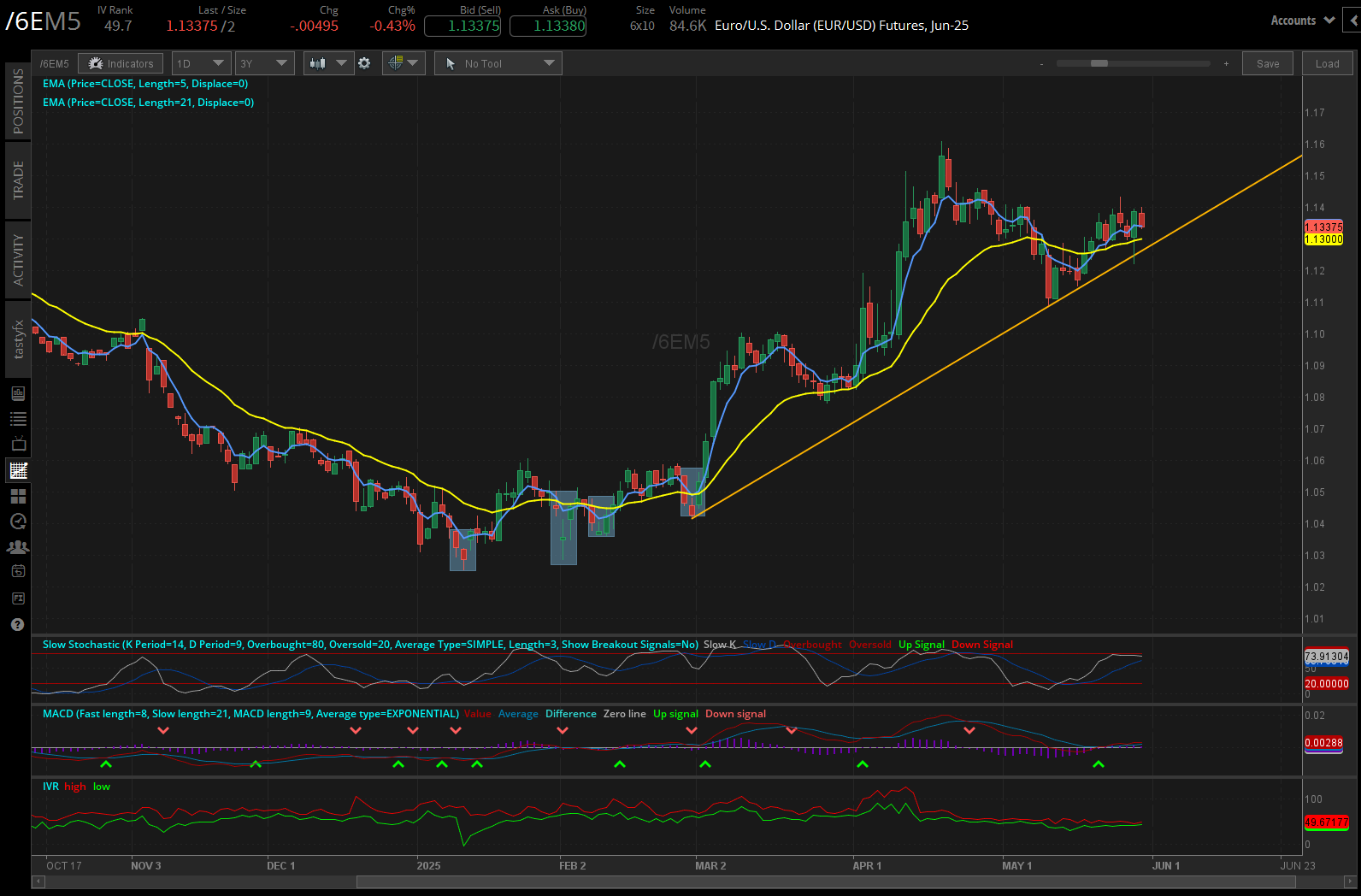Click the Indicators button
Viewport: 1361px width, 896px height.
pos(121,63)
